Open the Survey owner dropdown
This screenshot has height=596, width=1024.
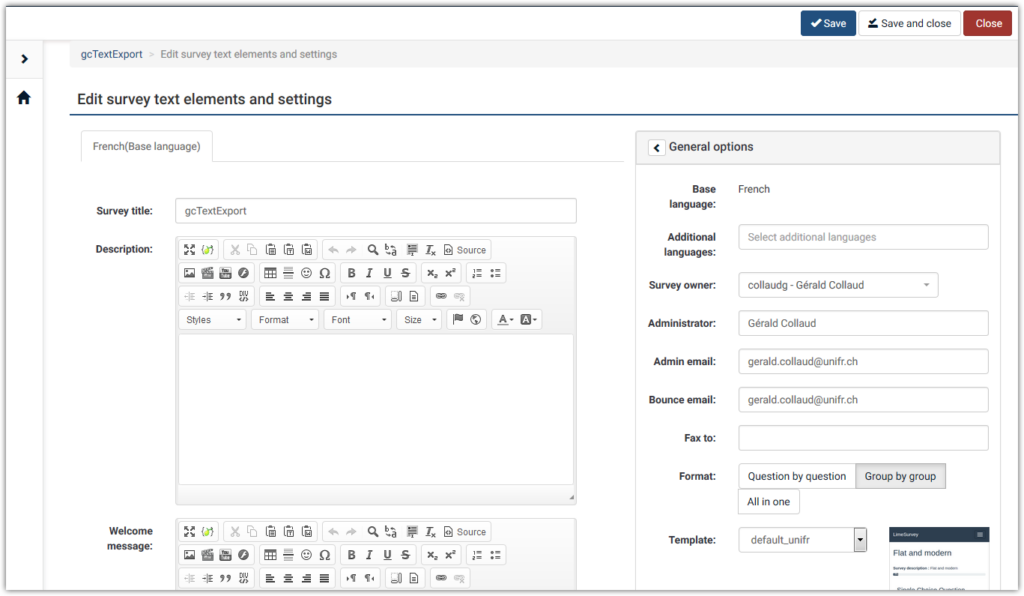(839, 285)
